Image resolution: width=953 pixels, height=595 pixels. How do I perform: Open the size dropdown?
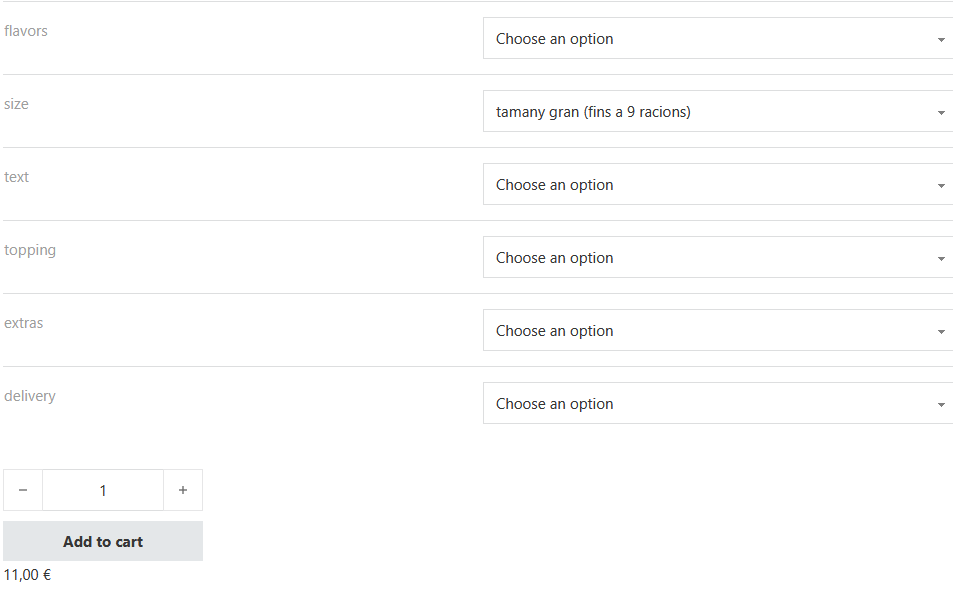(716, 112)
